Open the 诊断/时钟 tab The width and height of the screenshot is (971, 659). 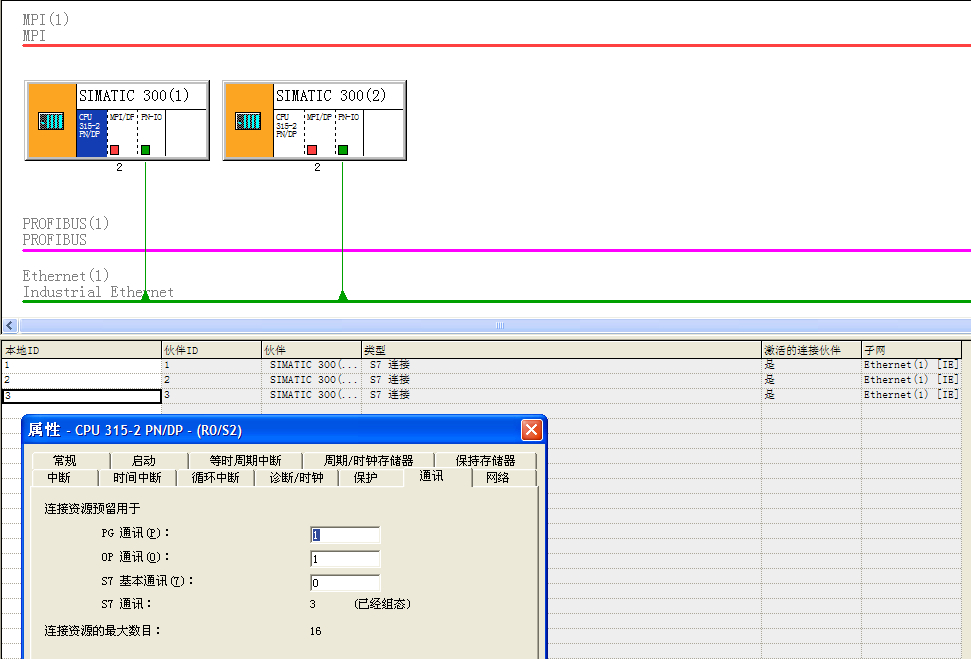pyautogui.click(x=297, y=478)
